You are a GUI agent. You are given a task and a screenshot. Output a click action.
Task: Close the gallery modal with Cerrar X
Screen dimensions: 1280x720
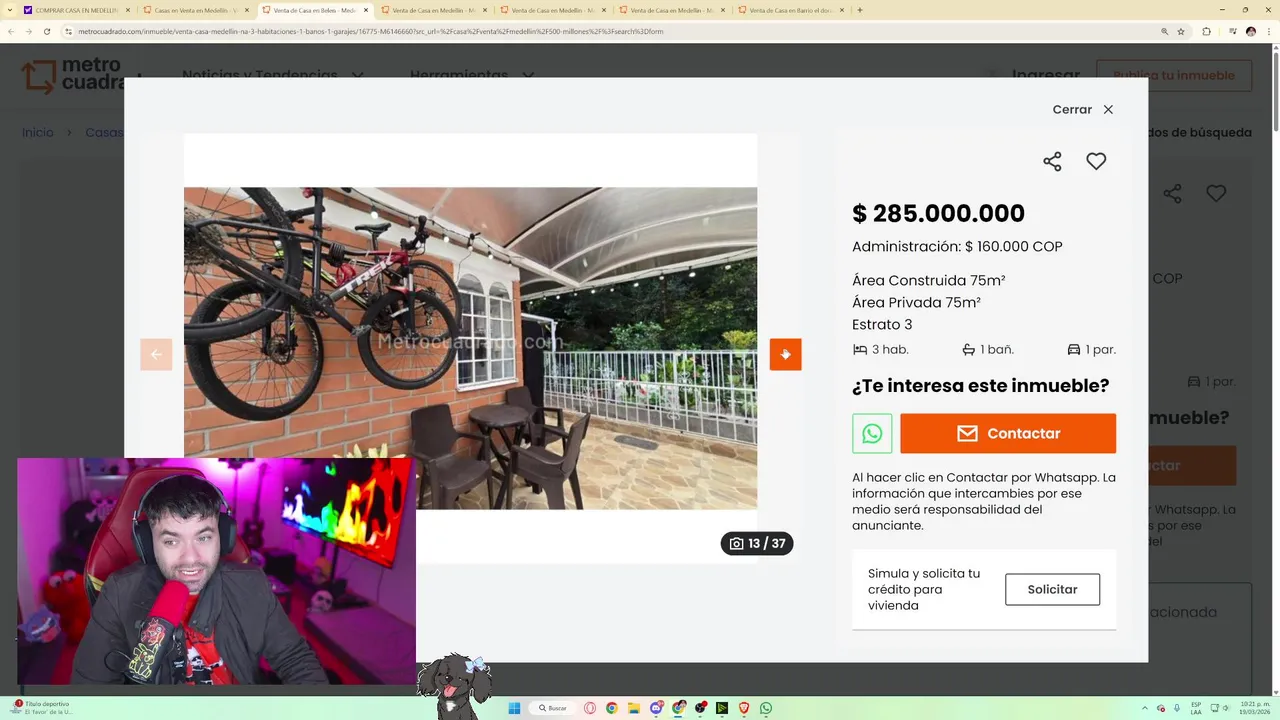click(x=1083, y=110)
